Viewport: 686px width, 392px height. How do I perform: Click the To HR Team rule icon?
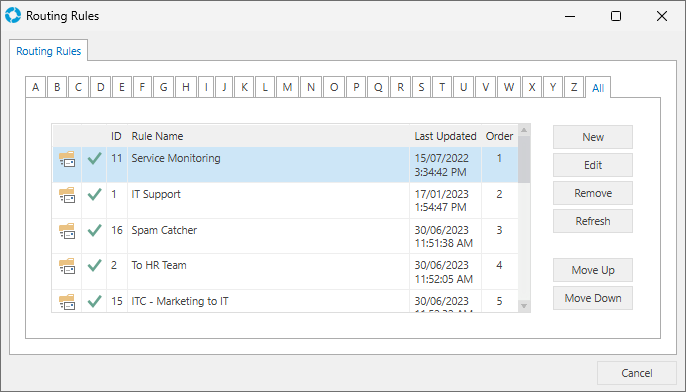[67, 266]
